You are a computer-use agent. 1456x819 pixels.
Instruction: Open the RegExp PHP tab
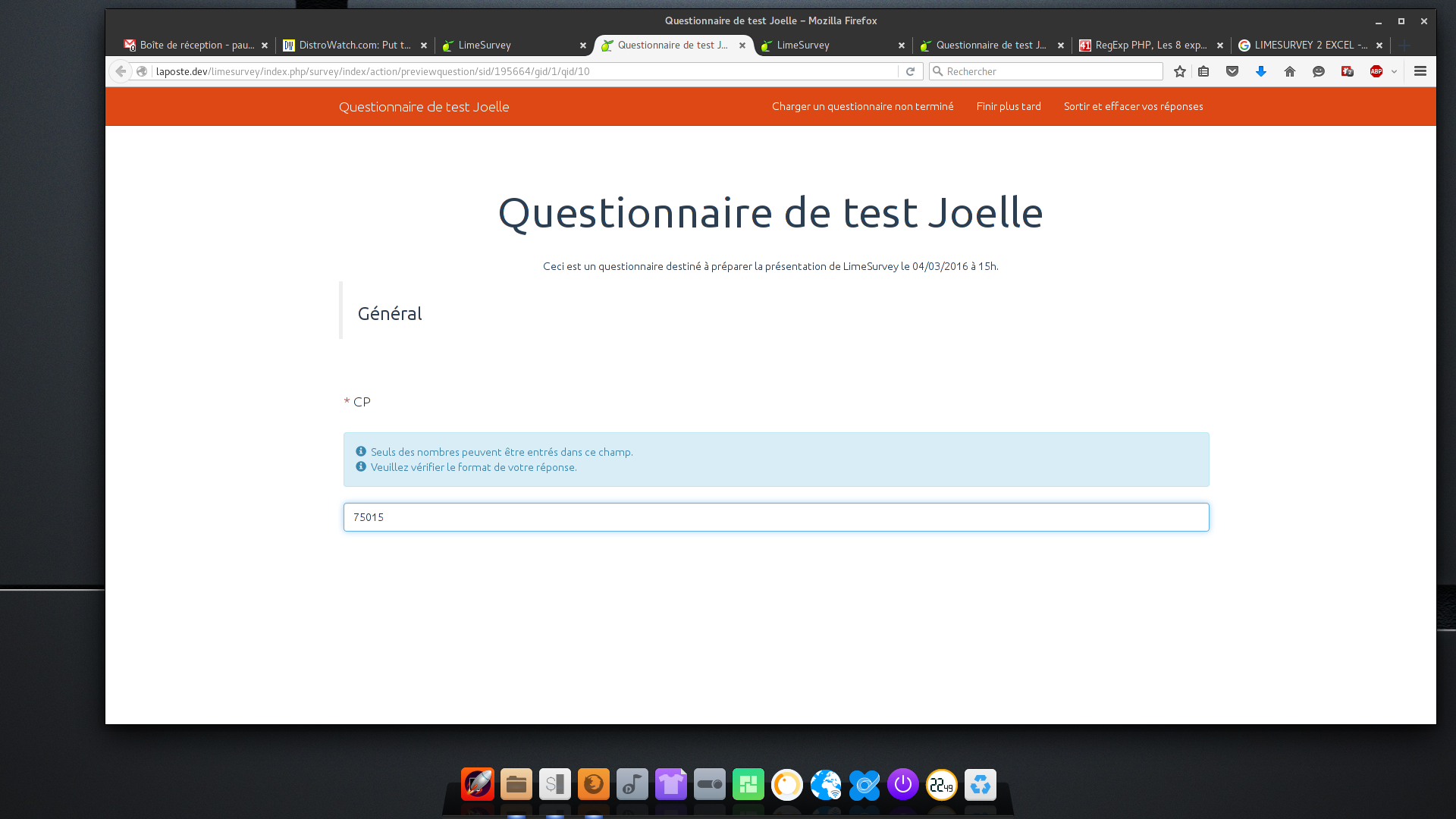tap(1150, 45)
